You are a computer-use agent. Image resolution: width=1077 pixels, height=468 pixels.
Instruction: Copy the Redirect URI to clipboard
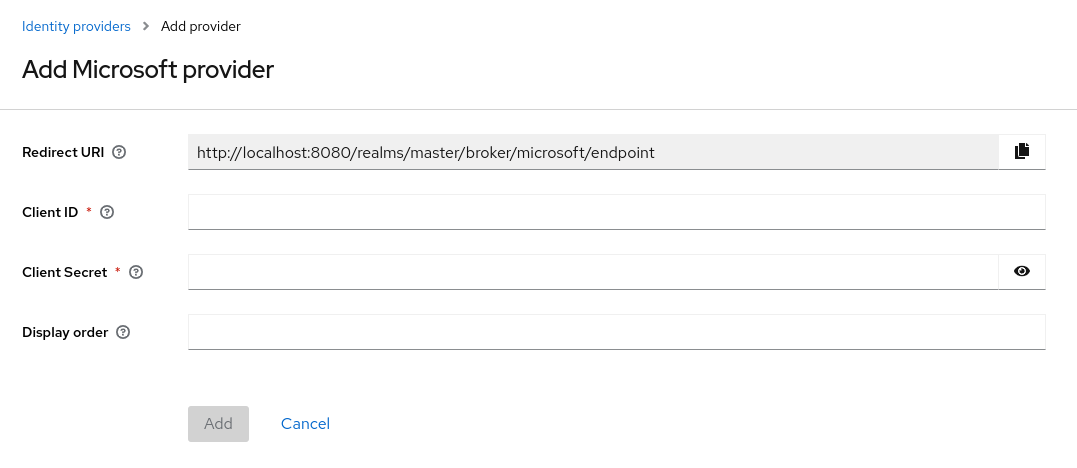point(1021,152)
